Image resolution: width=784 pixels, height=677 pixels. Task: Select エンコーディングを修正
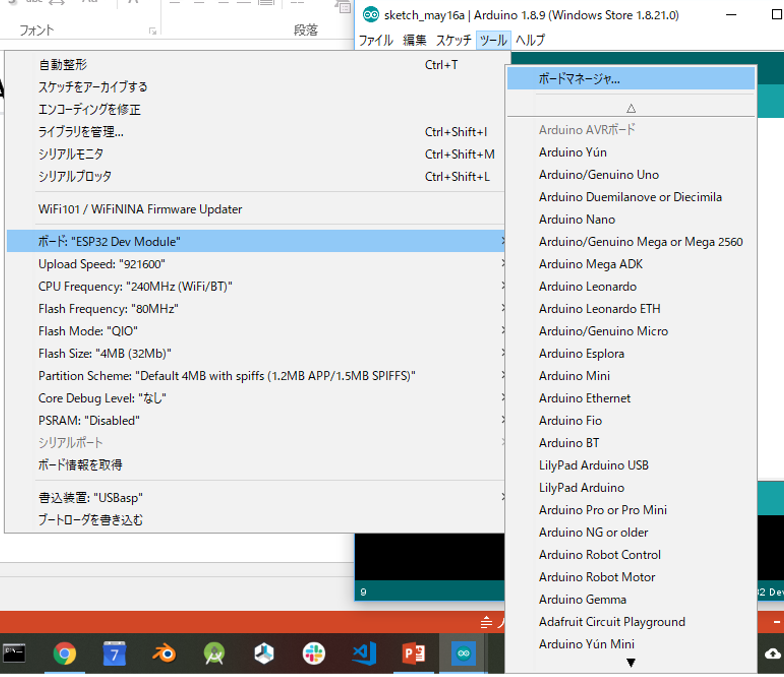coord(256,110)
